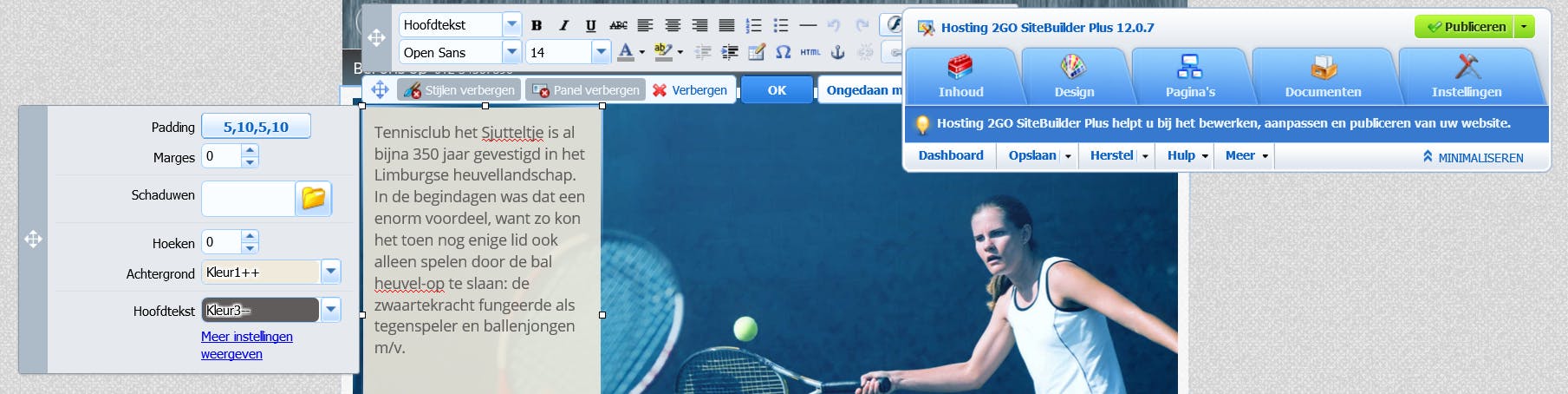Switch to Documenten tab
1568x394 pixels.
coord(1323,76)
